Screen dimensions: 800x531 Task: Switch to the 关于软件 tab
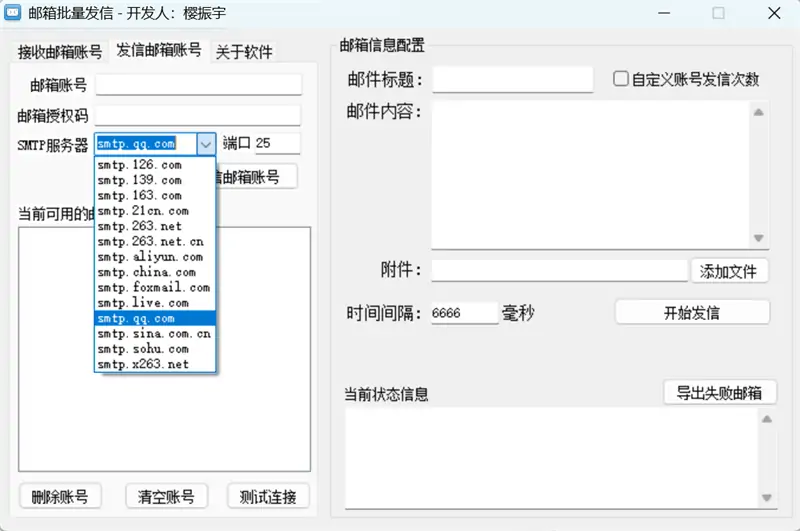pos(244,52)
